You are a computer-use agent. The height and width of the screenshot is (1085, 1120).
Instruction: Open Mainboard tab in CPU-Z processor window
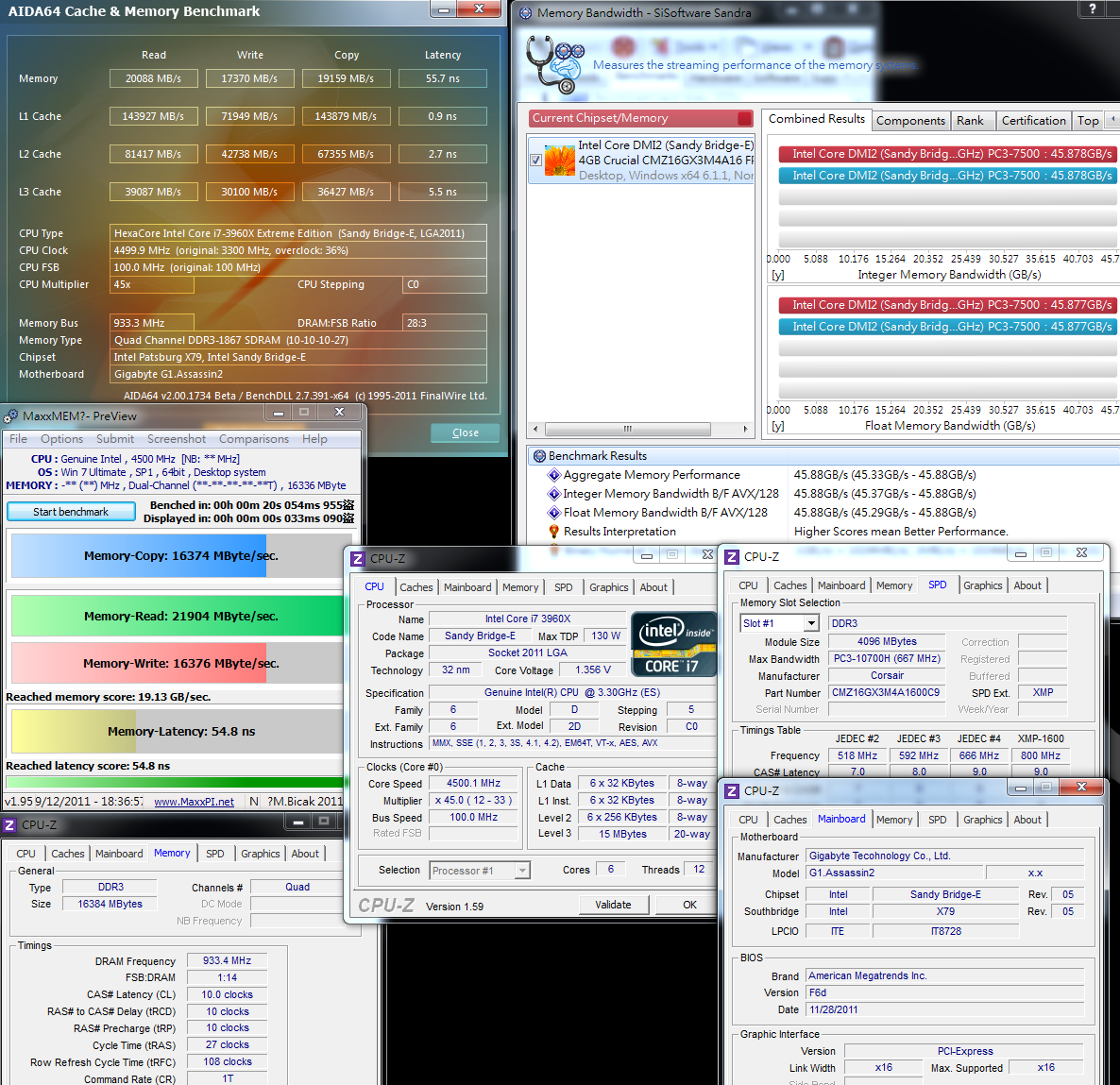click(467, 587)
